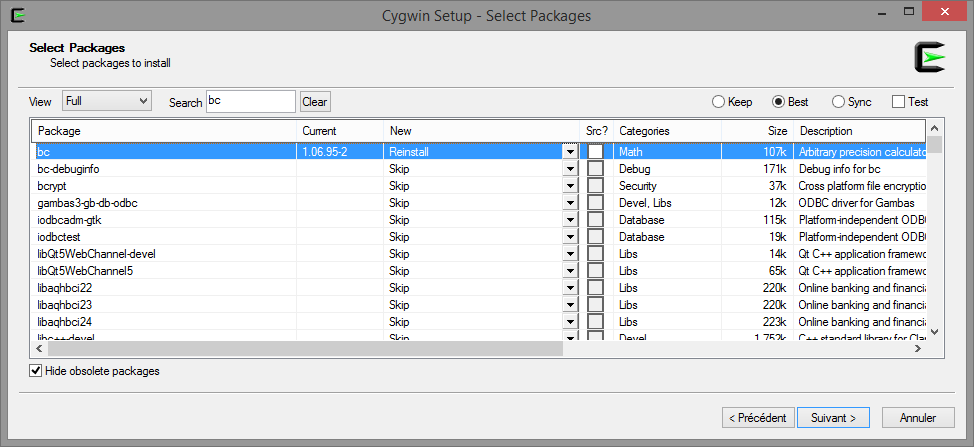Tick the Src checkbox for libaqhbci22
Screen dimensions: 974x447
(595, 288)
